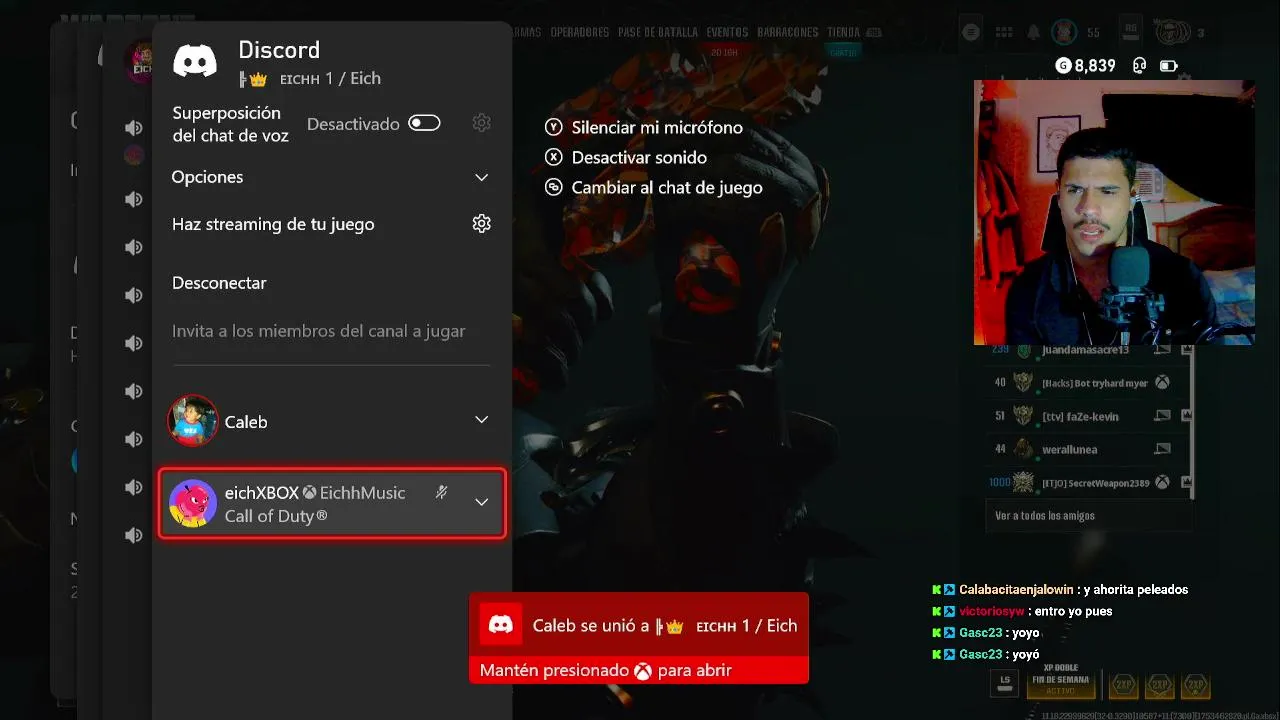Open the TIENDA tab

[844, 32]
